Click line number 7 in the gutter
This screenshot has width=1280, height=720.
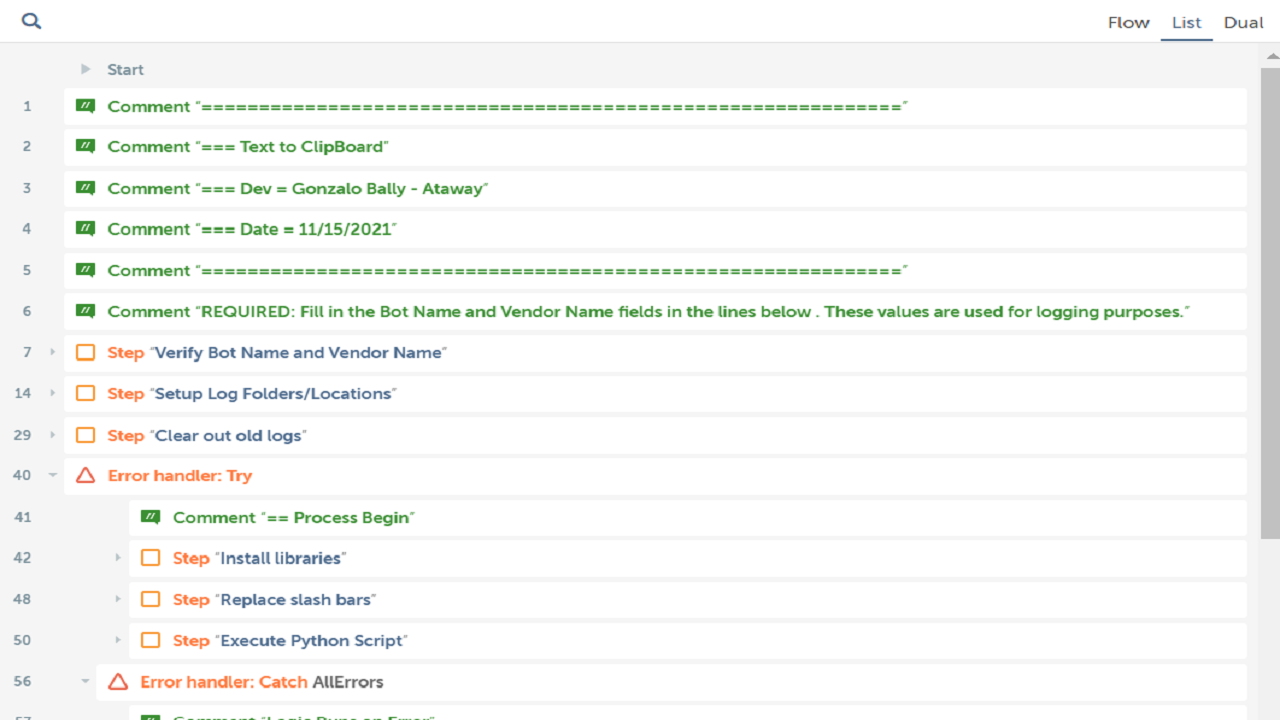pos(27,352)
